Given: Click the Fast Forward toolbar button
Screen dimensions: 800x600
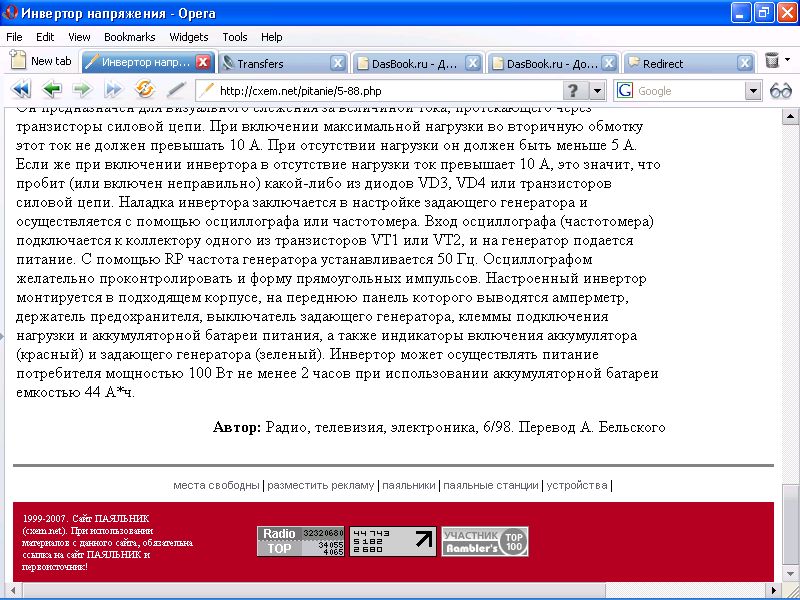Looking at the screenshot, I should 113,90.
